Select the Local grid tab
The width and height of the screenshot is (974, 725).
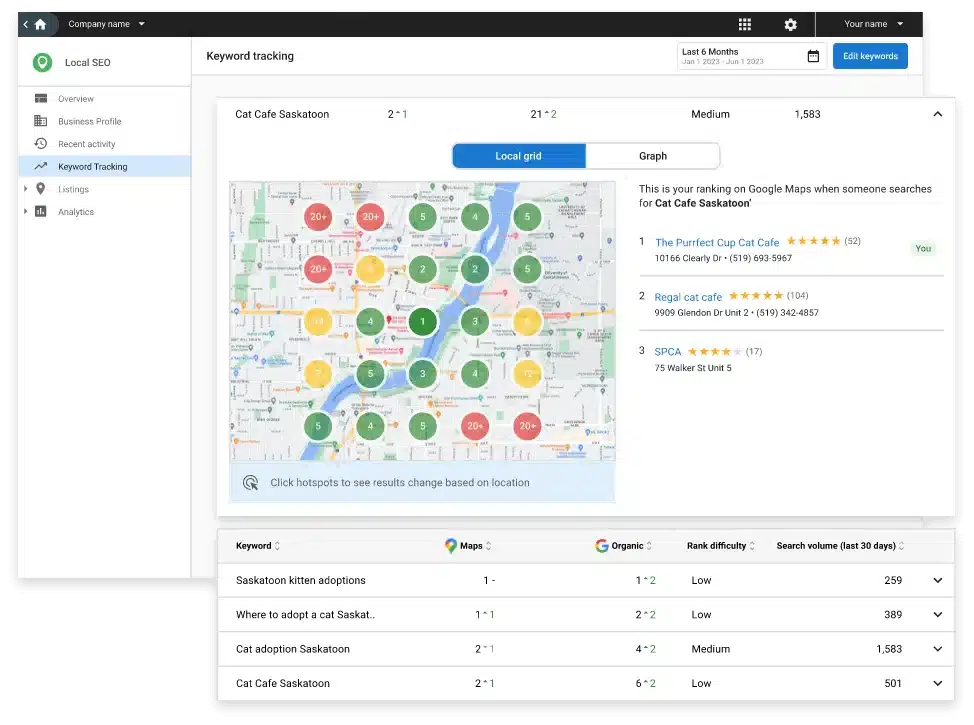519,156
